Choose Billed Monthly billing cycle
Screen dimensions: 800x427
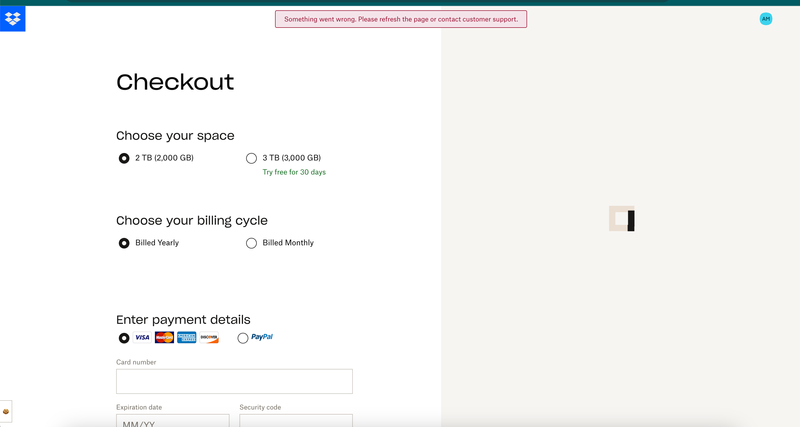tap(251, 243)
